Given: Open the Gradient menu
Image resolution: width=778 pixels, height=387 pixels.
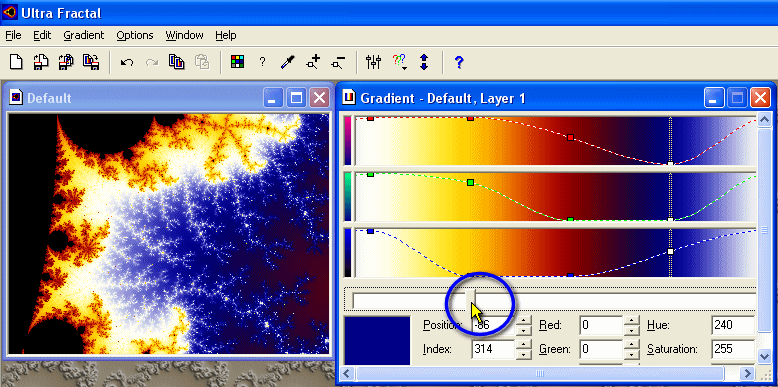Looking at the screenshot, I should (84, 35).
